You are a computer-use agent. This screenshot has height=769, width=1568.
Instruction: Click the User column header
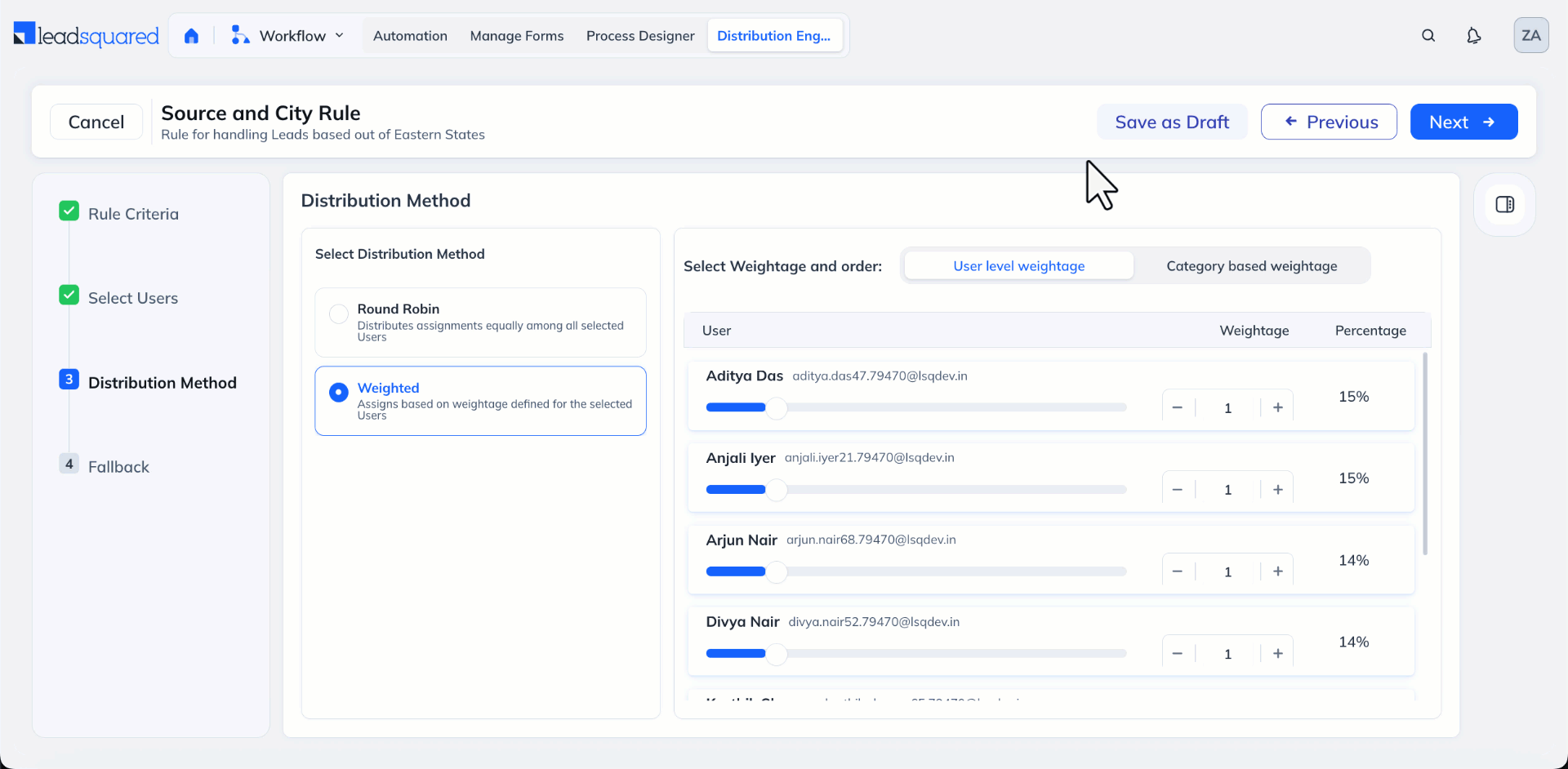pos(716,331)
